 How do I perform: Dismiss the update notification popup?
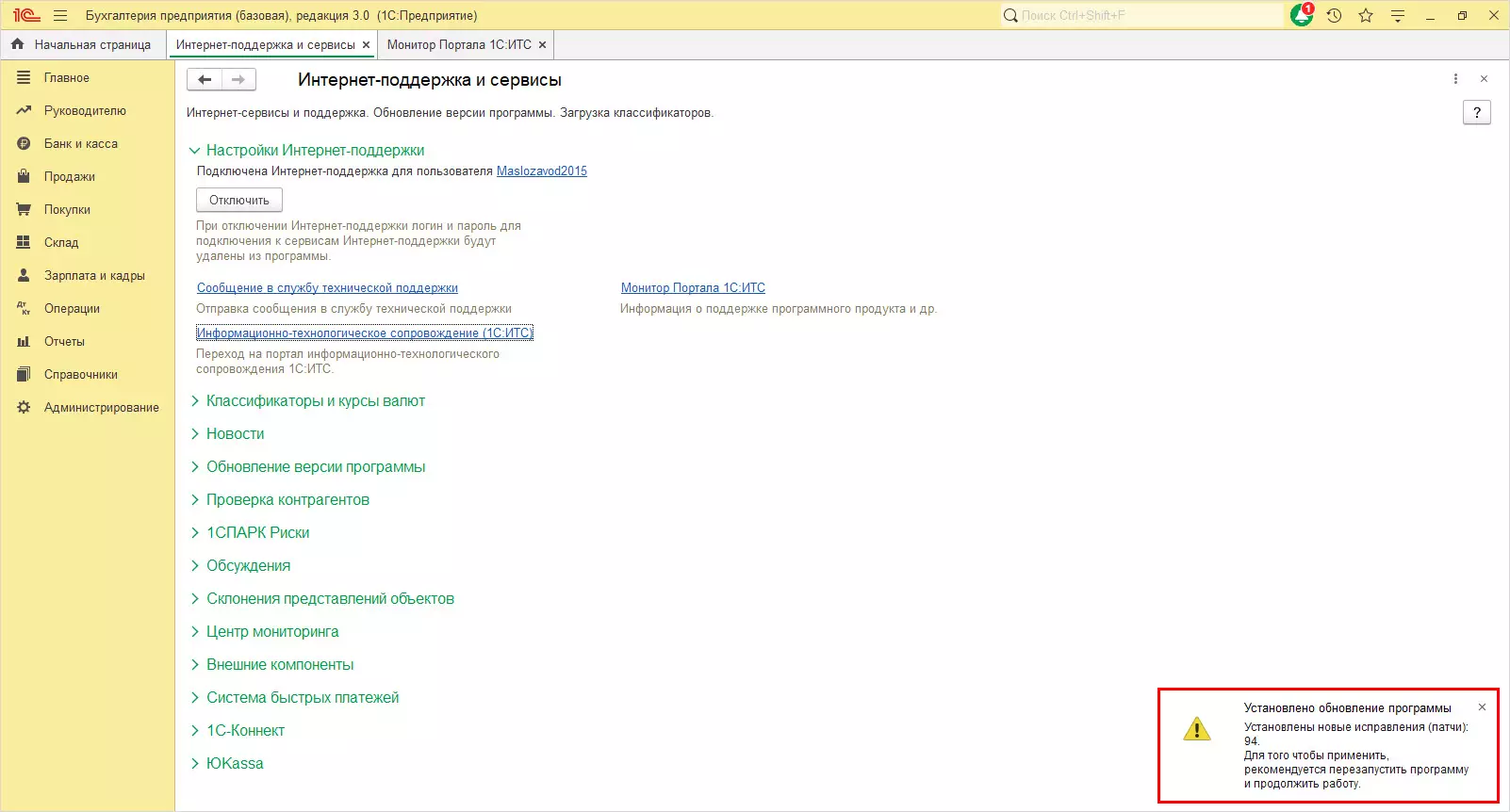[x=1482, y=707]
